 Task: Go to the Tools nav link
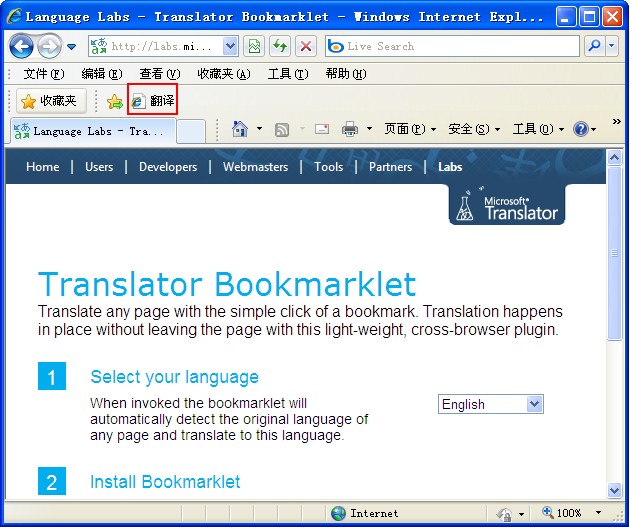pos(329,167)
